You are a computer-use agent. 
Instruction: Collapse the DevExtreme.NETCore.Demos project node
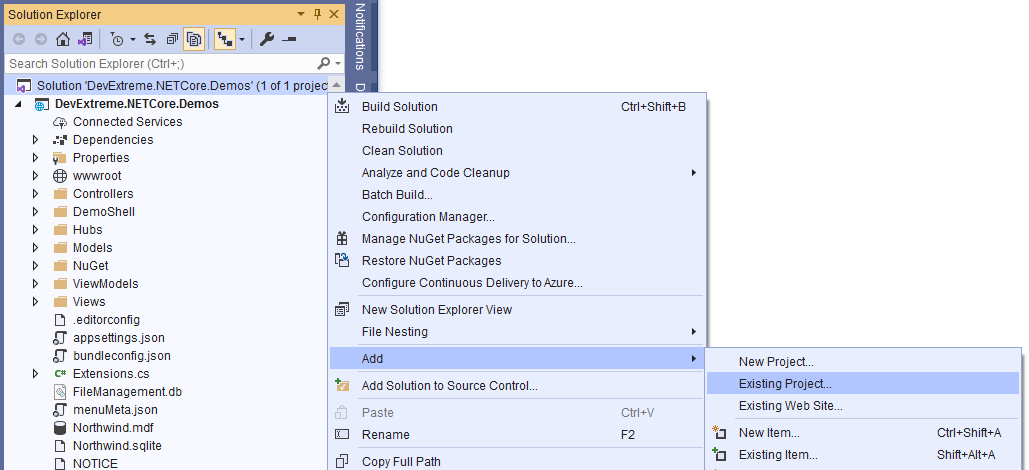pyautogui.click(x=18, y=104)
